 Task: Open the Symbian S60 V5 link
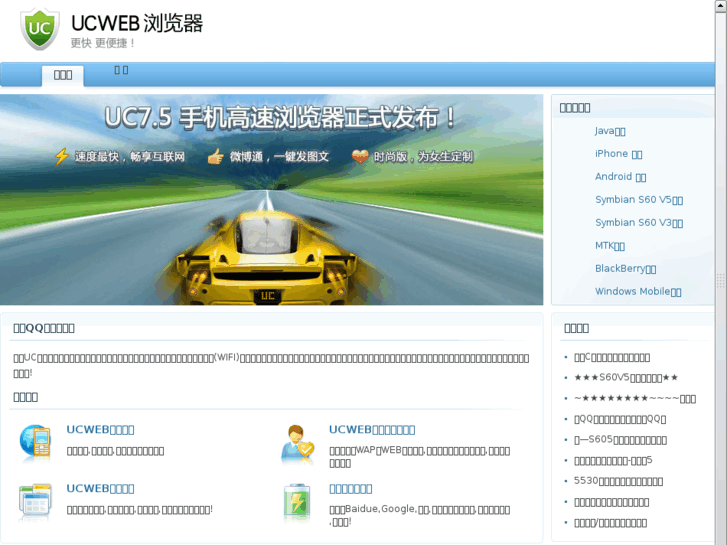click(639, 199)
